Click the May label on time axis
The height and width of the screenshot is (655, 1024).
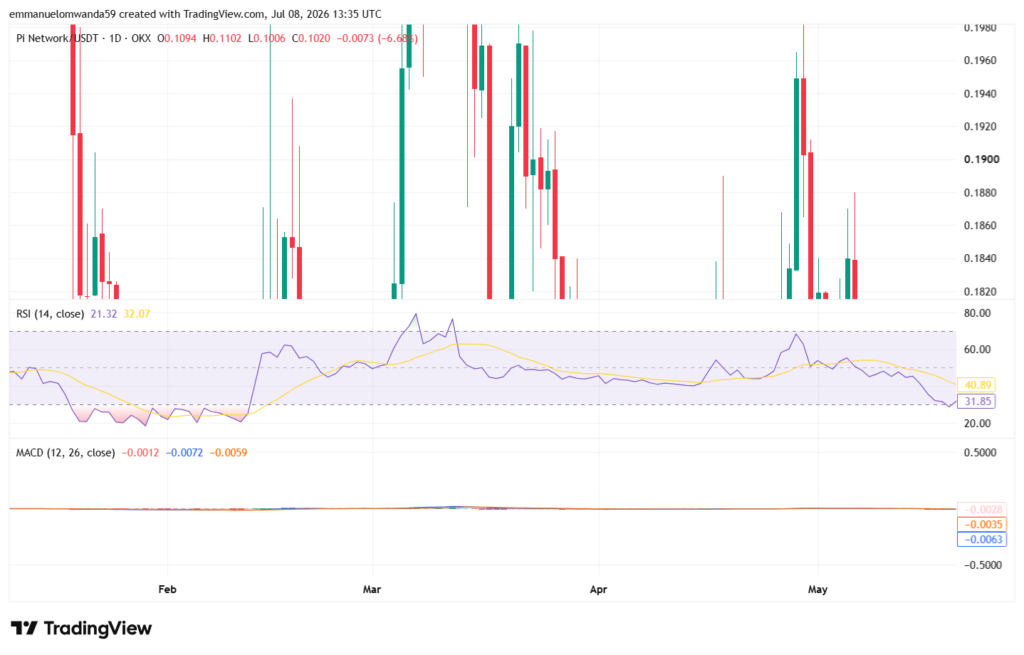[818, 589]
